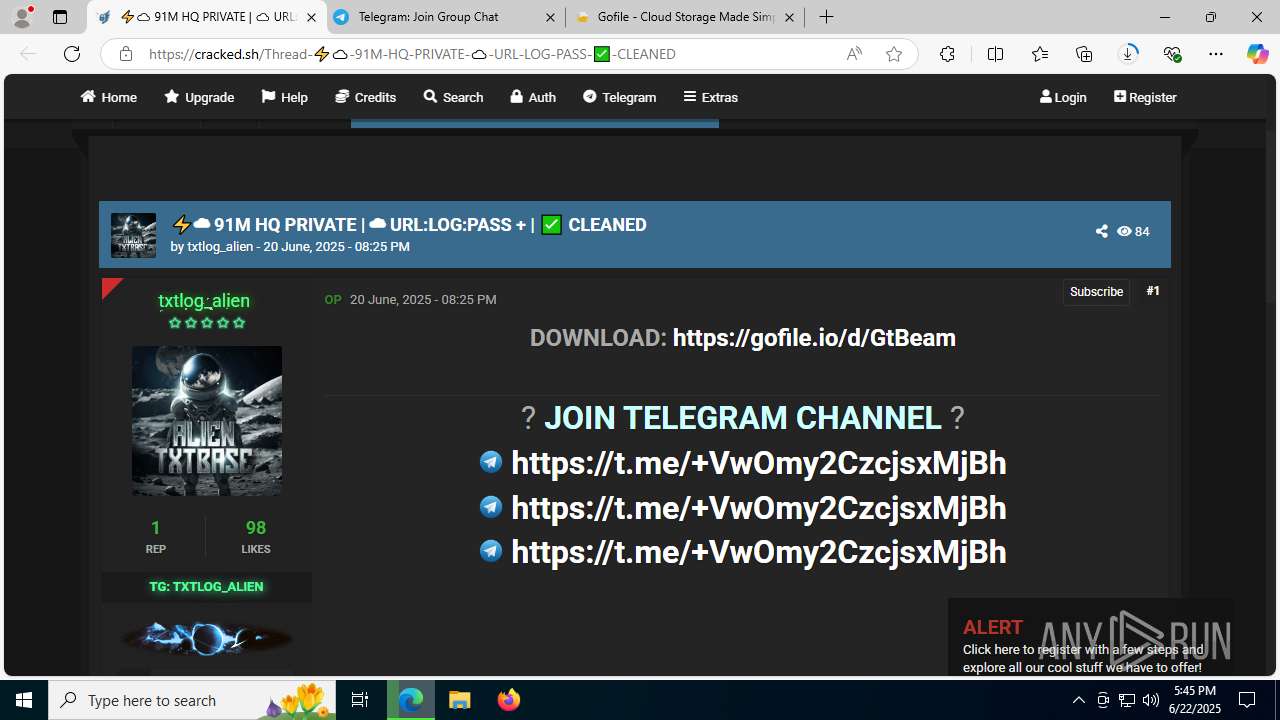The height and width of the screenshot is (720, 1280).
Task: Add this page to favorites star
Action: coord(894,54)
